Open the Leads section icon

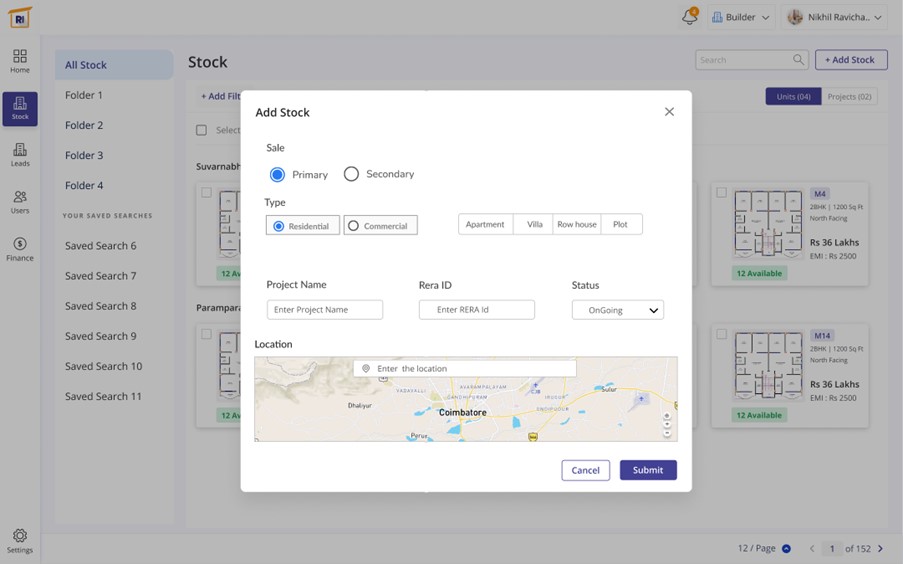click(x=20, y=155)
